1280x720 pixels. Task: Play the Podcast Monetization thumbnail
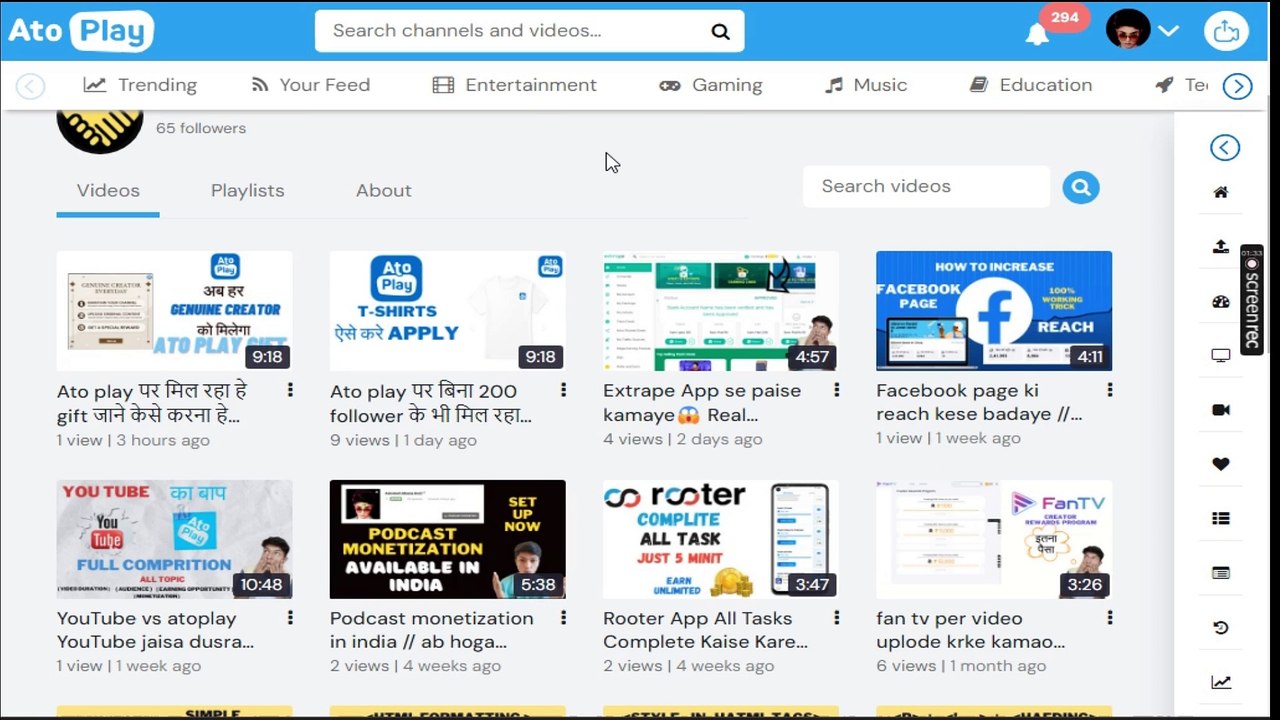(447, 539)
